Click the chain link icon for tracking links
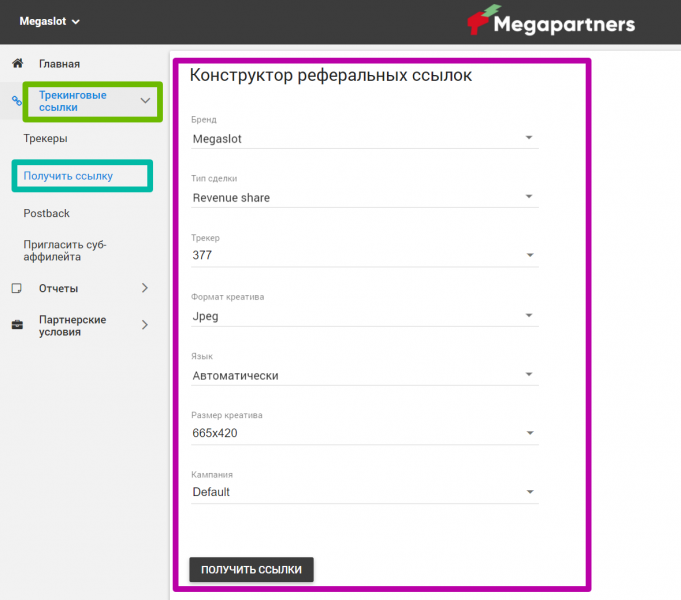This screenshot has width=681, height=600. click(17, 101)
